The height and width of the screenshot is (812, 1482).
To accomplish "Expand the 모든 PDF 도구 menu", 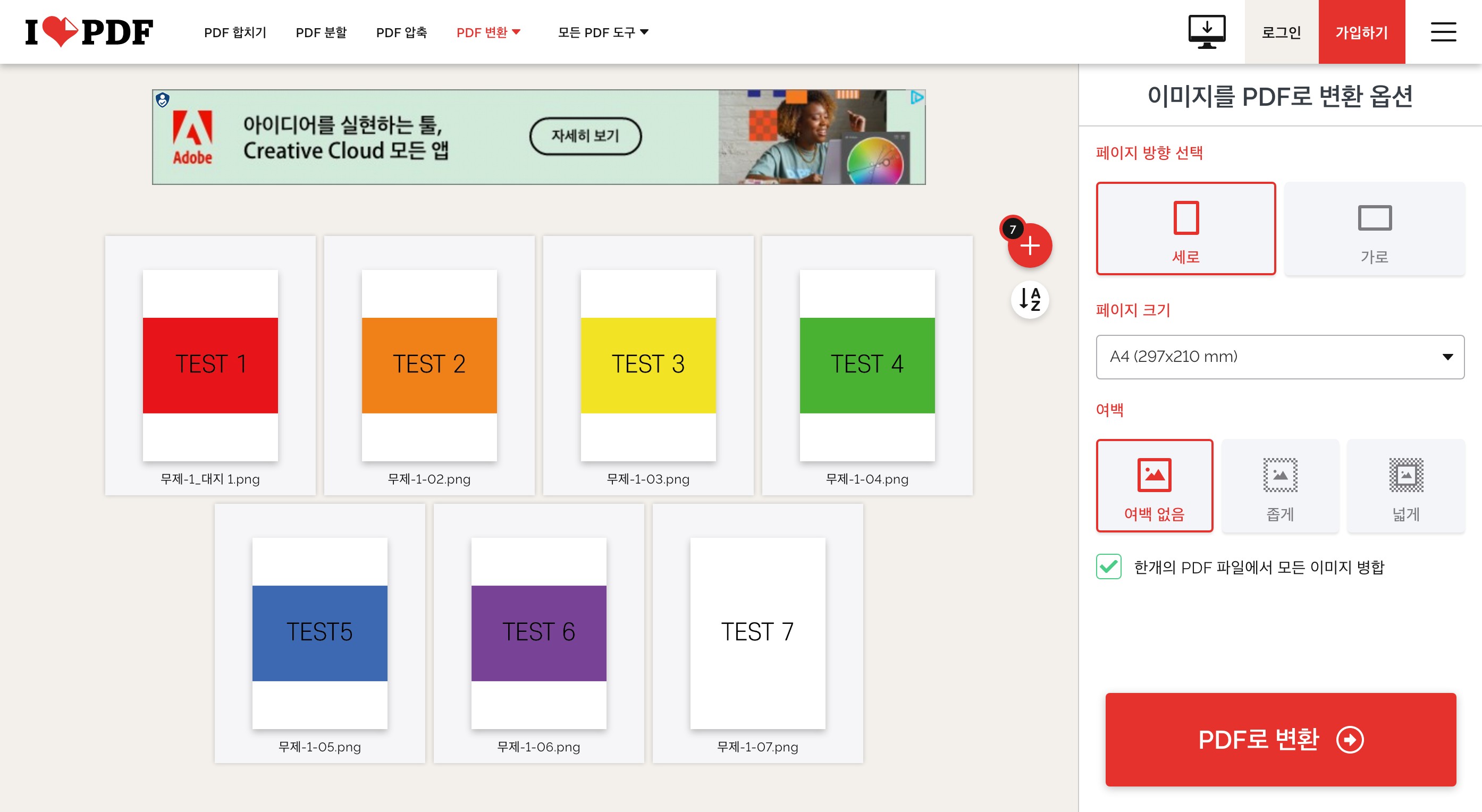I will pyautogui.click(x=602, y=32).
